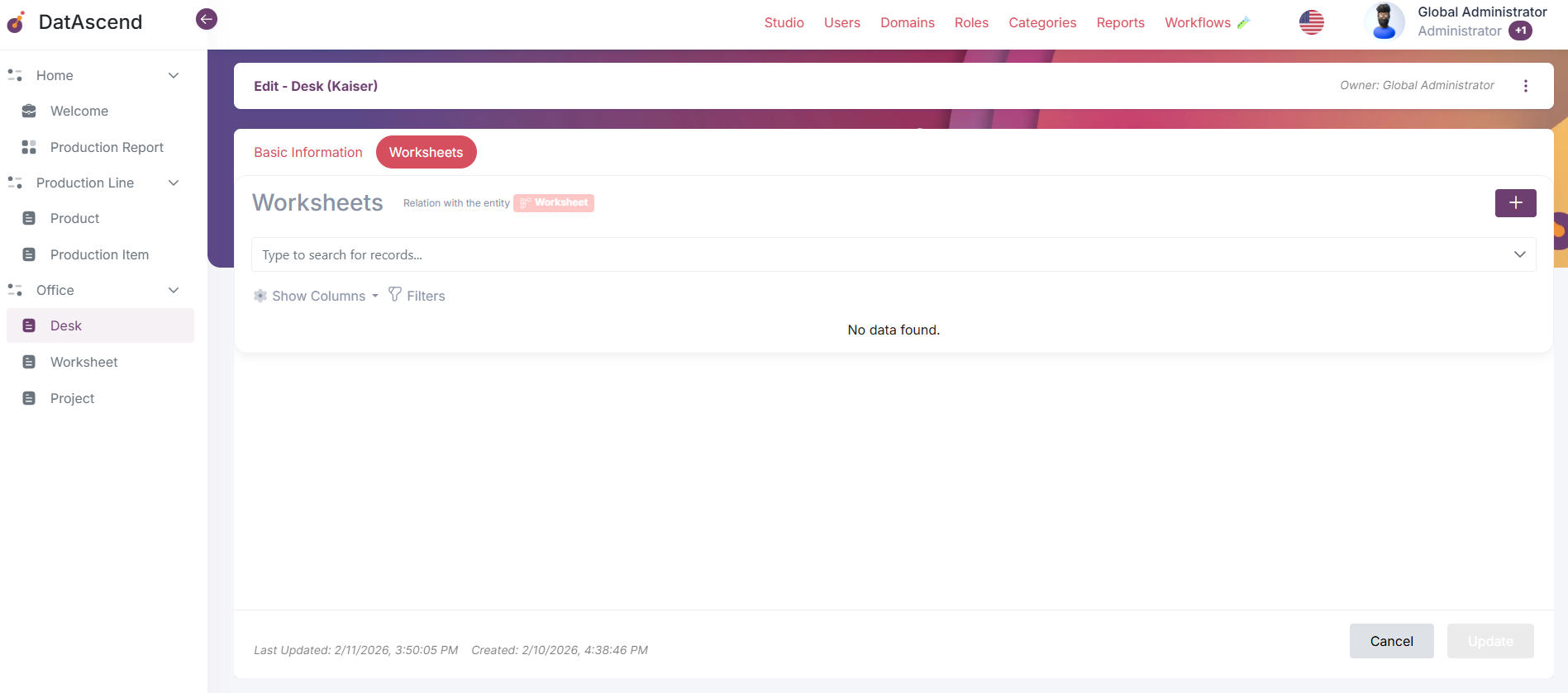The width and height of the screenshot is (1568, 693).
Task: Open the Users menu
Action: pos(842,22)
